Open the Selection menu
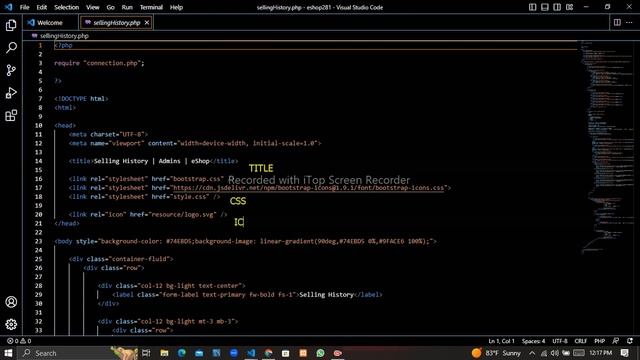The width and height of the screenshot is (640, 360). pyautogui.click(x=67, y=7)
